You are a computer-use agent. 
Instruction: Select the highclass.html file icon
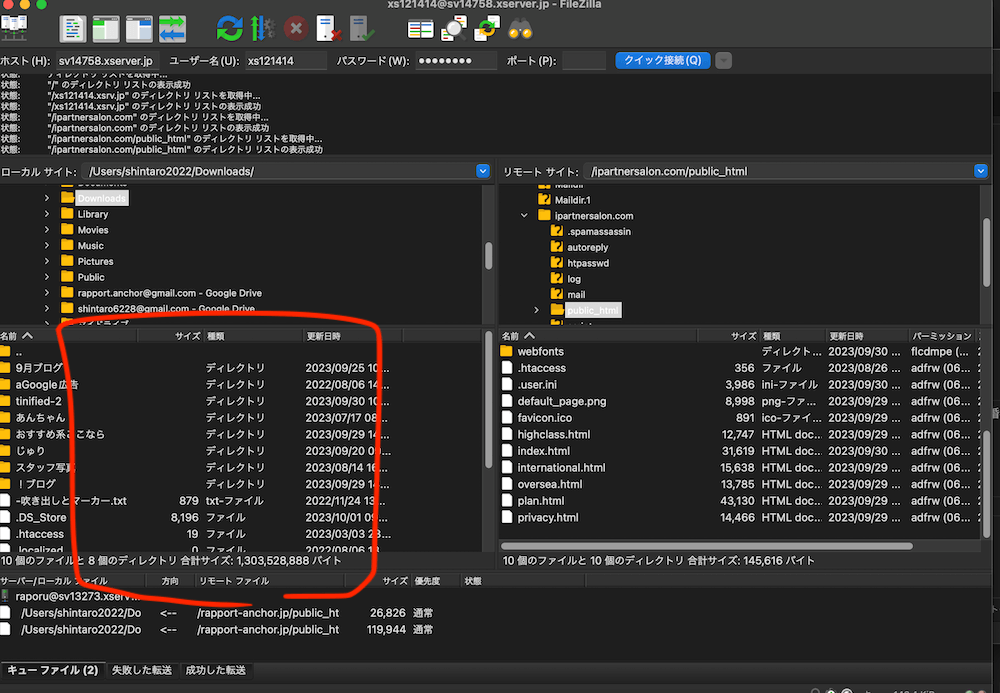pos(507,434)
